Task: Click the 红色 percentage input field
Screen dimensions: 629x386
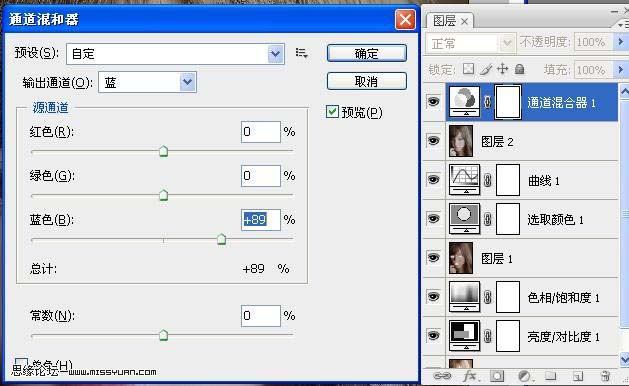Action: (x=261, y=132)
